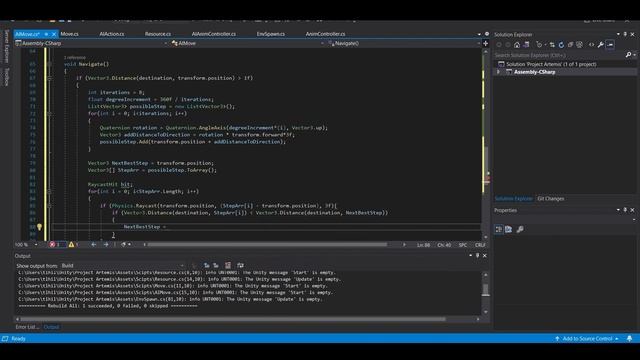This screenshot has width=640, height=360.
Task: Select Assembly-CSharp project in Solution Explorer
Action: (534, 72)
